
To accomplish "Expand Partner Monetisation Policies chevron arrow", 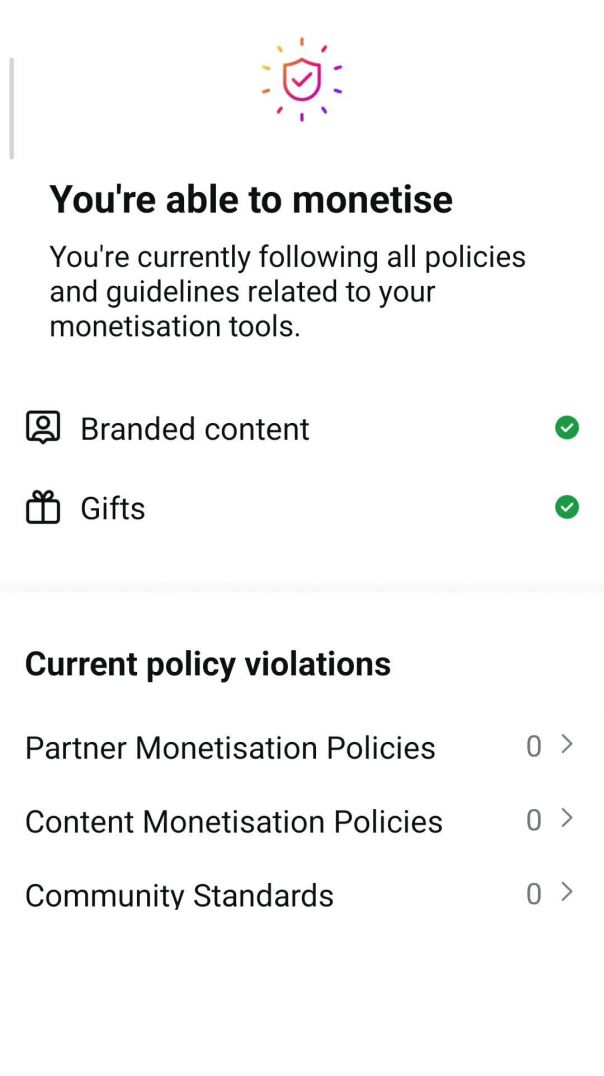I will pos(567,744).
